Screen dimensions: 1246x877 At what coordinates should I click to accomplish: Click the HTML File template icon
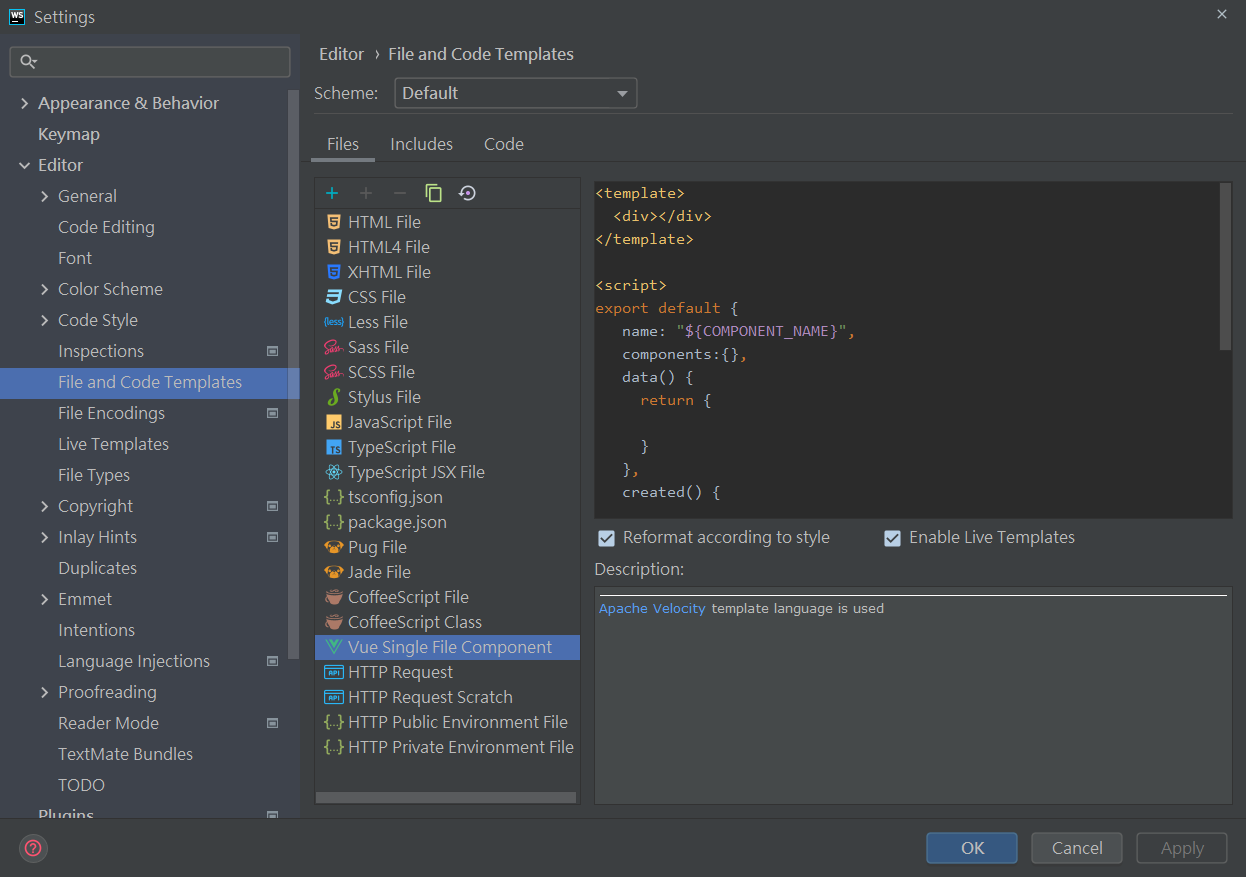[x=334, y=222]
